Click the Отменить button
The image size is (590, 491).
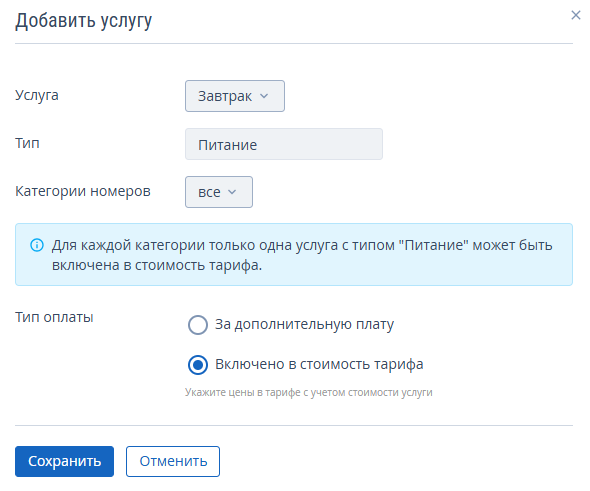[x=173, y=461]
